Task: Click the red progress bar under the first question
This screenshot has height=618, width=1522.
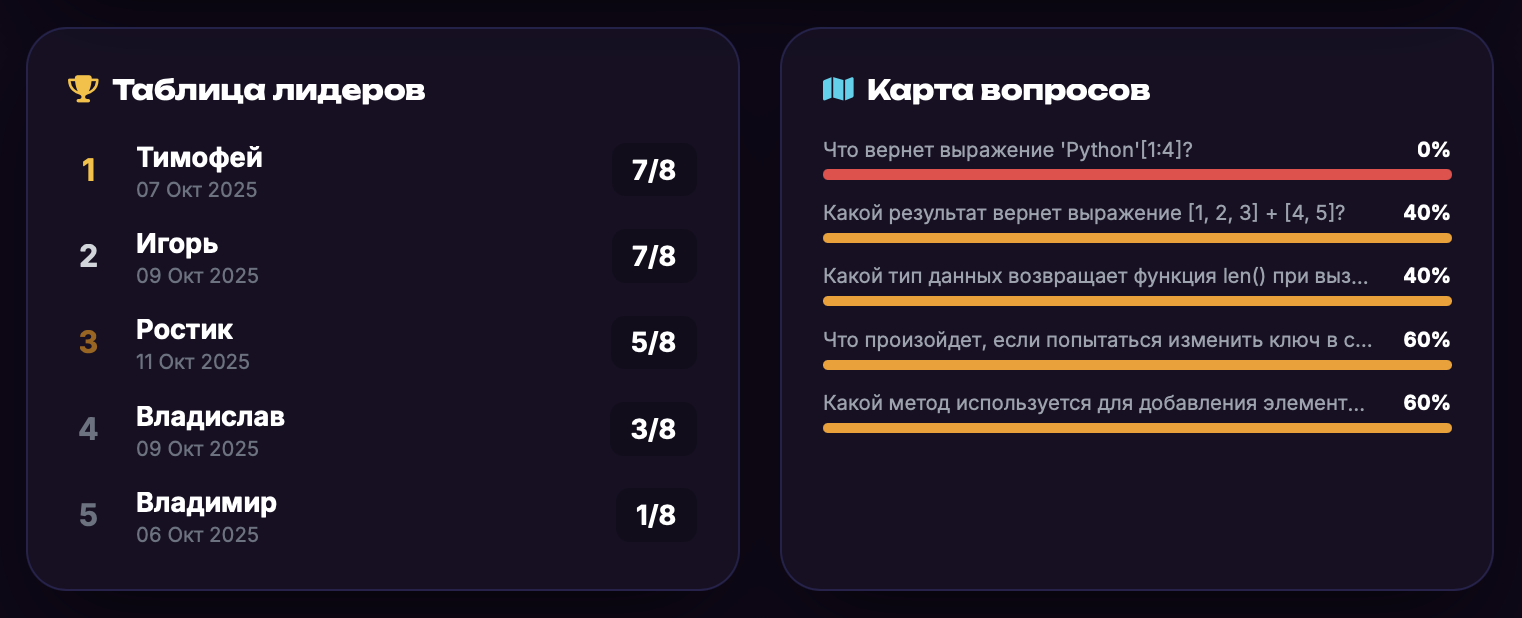Action: click(1137, 173)
